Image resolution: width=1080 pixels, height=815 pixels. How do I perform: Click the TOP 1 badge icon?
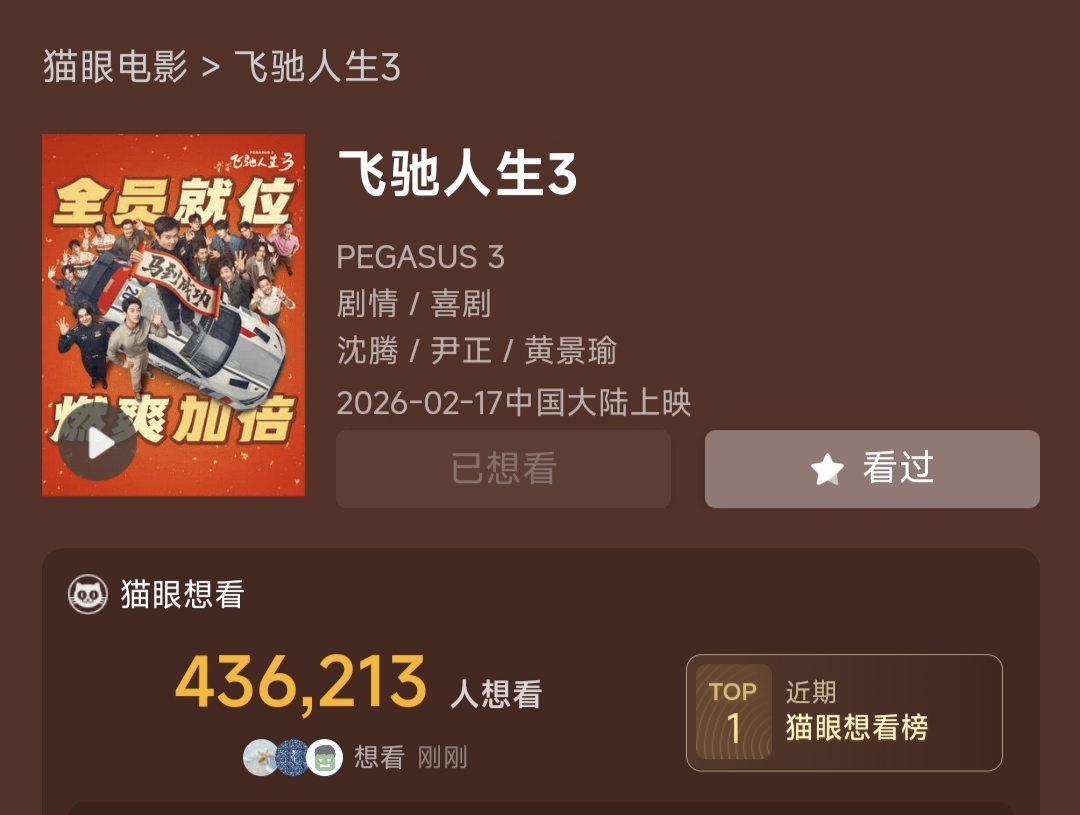734,712
